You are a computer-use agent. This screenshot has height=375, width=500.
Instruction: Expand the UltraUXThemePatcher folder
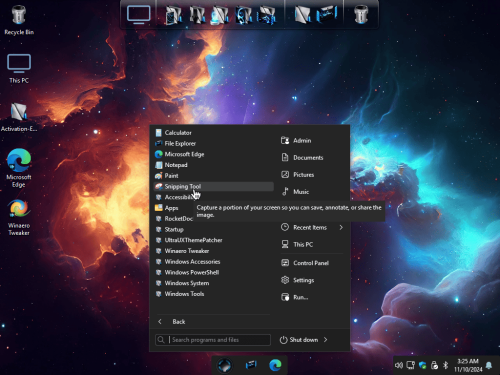(x=213, y=240)
